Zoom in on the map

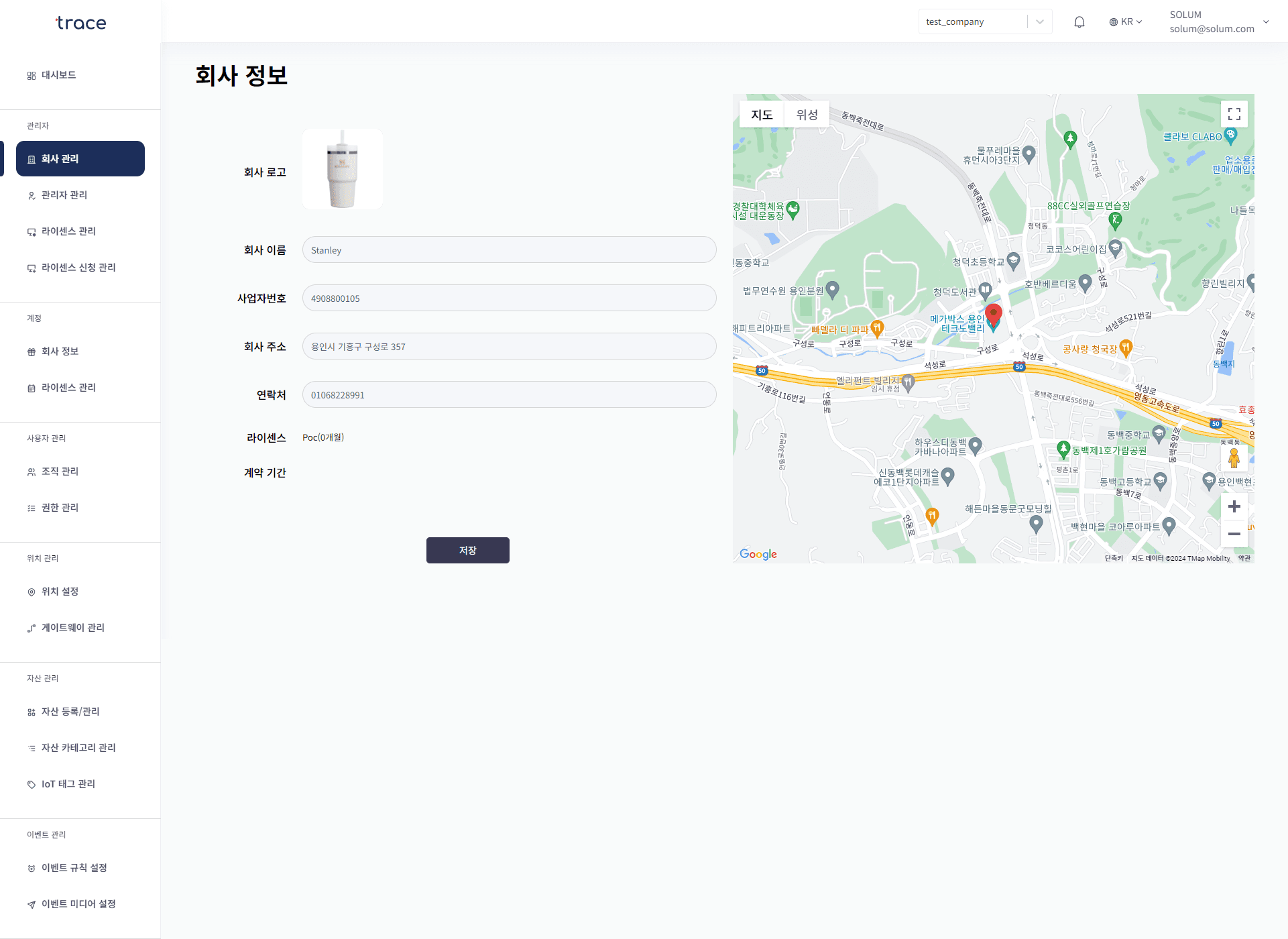click(1234, 506)
